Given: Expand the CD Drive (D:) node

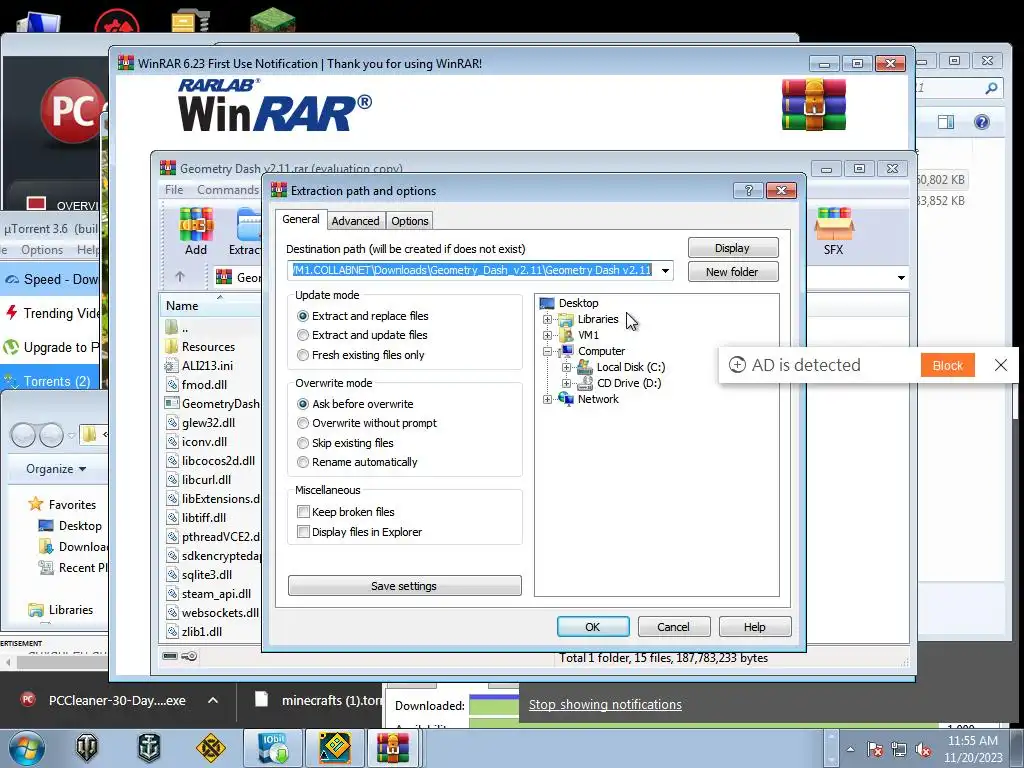Looking at the screenshot, I should pyautogui.click(x=566, y=383).
